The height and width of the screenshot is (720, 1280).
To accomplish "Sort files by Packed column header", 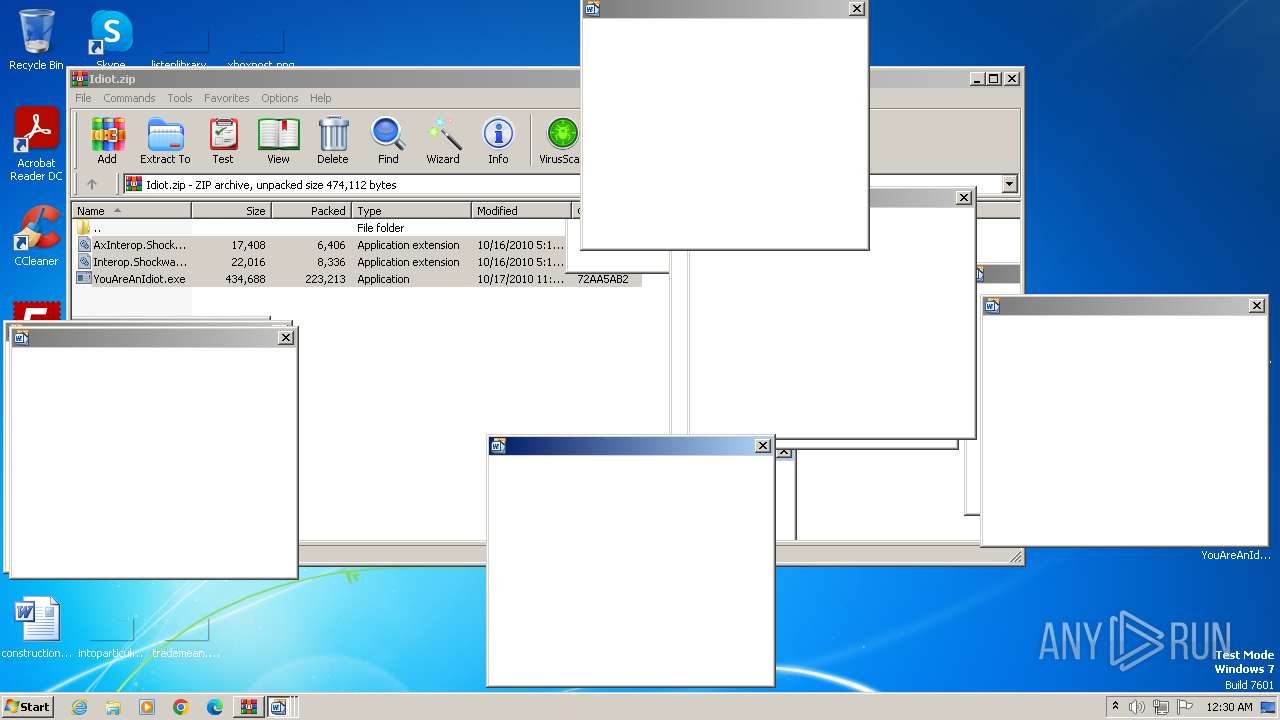I will coord(312,211).
